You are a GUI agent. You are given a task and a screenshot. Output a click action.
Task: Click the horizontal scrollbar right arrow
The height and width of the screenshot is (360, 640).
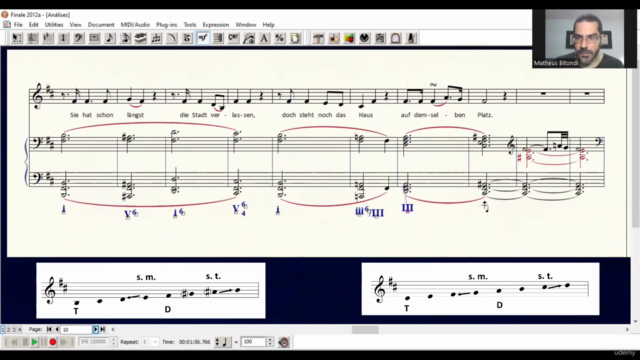pyautogui.click(x=627, y=329)
